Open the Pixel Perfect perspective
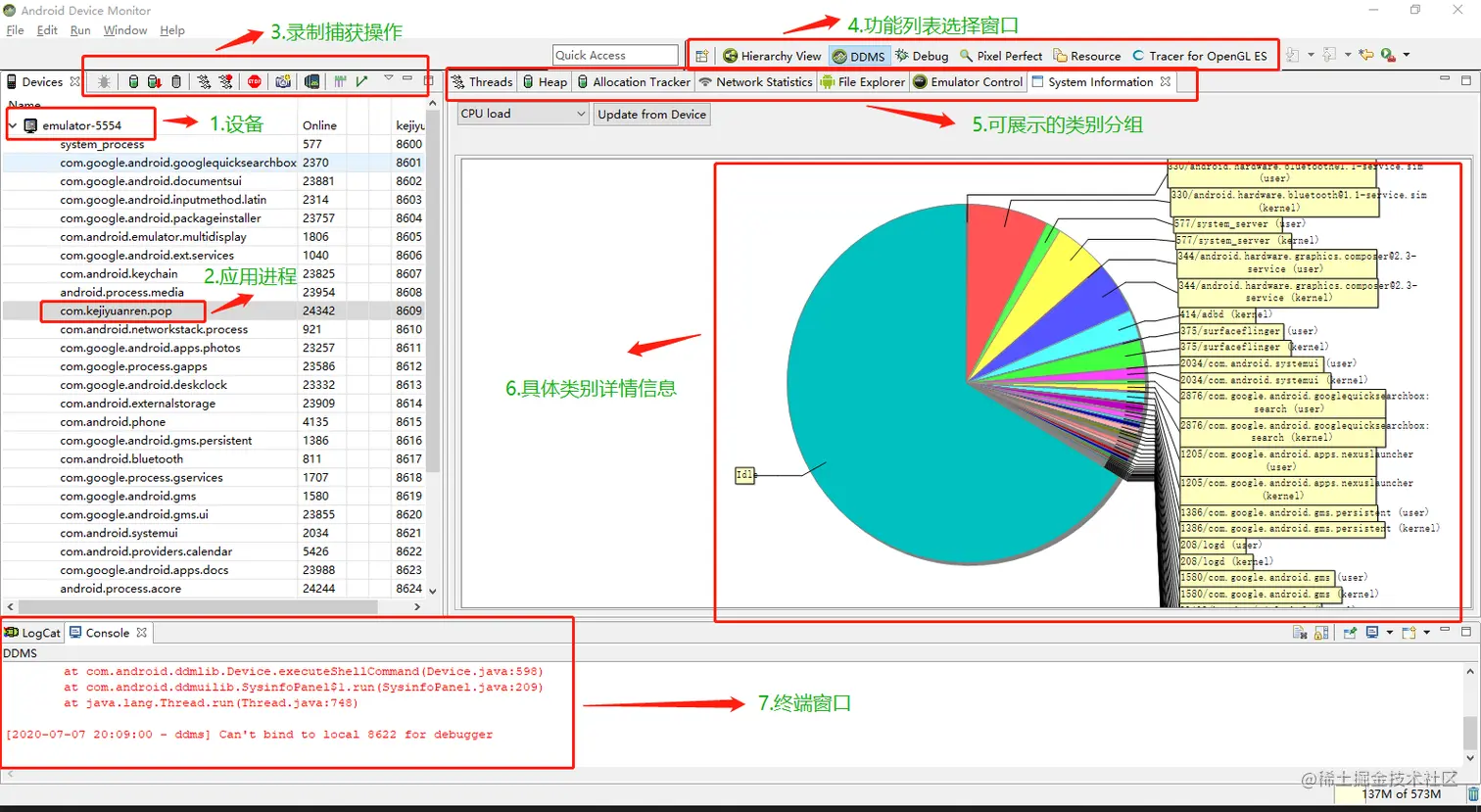The width and height of the screenshot is (1481, 812). pos(1000,56)
